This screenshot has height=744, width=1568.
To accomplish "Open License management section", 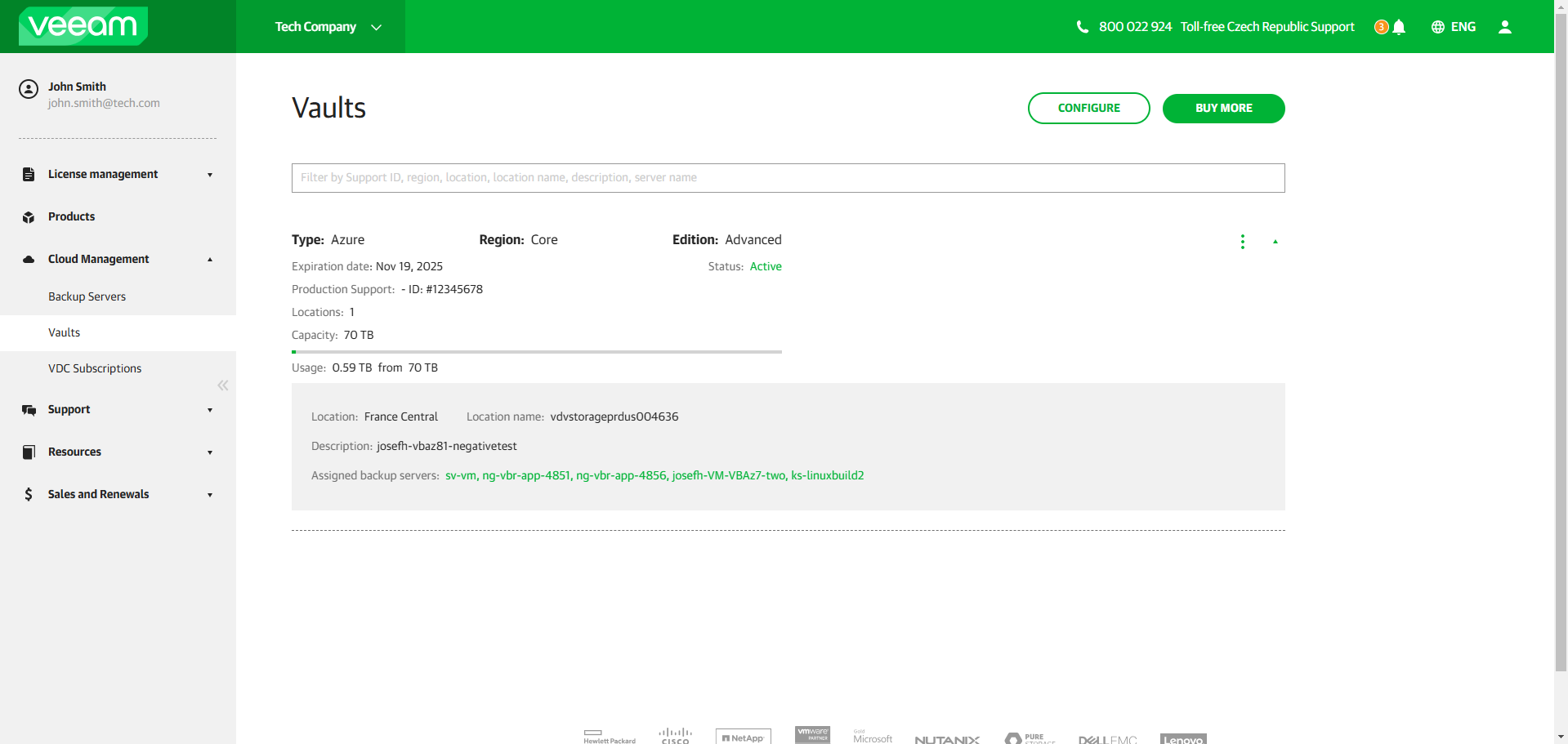I will [x=103, y=174].
